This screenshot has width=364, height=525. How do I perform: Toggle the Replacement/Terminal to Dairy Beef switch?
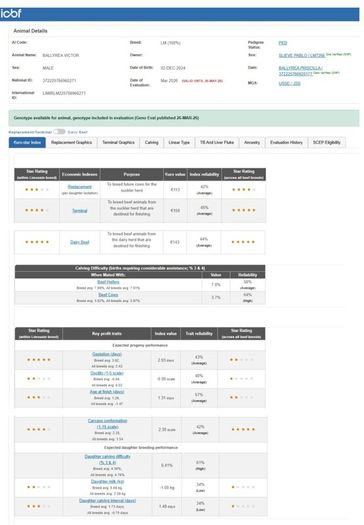pos(59,132)
